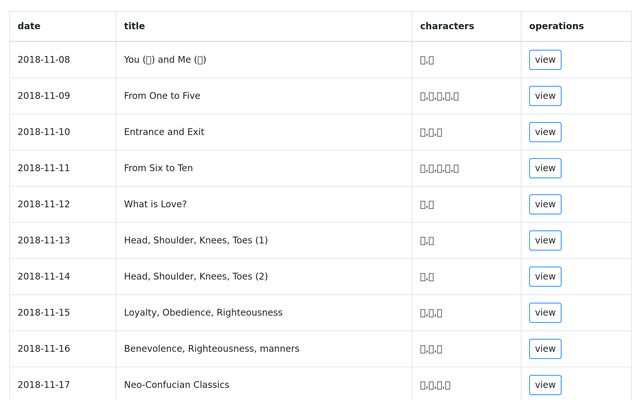The width and height of the screenshot is (640, 400).
Task: View Loyalty, Obedience, Righteousness row
Action: (545, 312)
